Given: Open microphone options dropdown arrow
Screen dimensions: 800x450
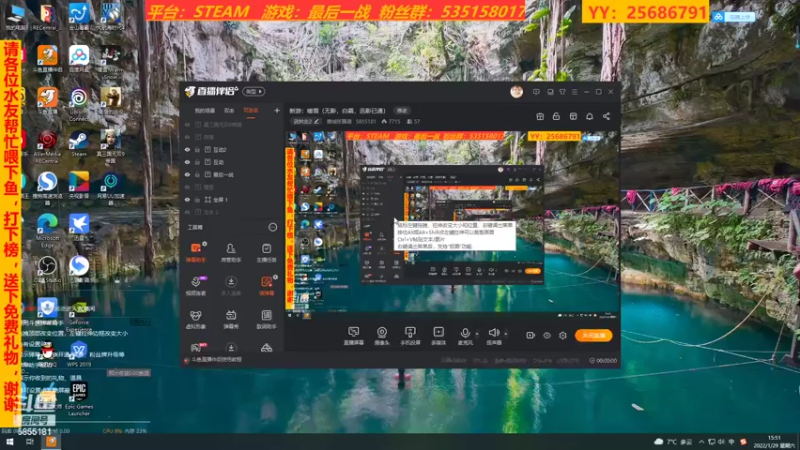Looking at the screenshot, I should [x=477, y=334].
